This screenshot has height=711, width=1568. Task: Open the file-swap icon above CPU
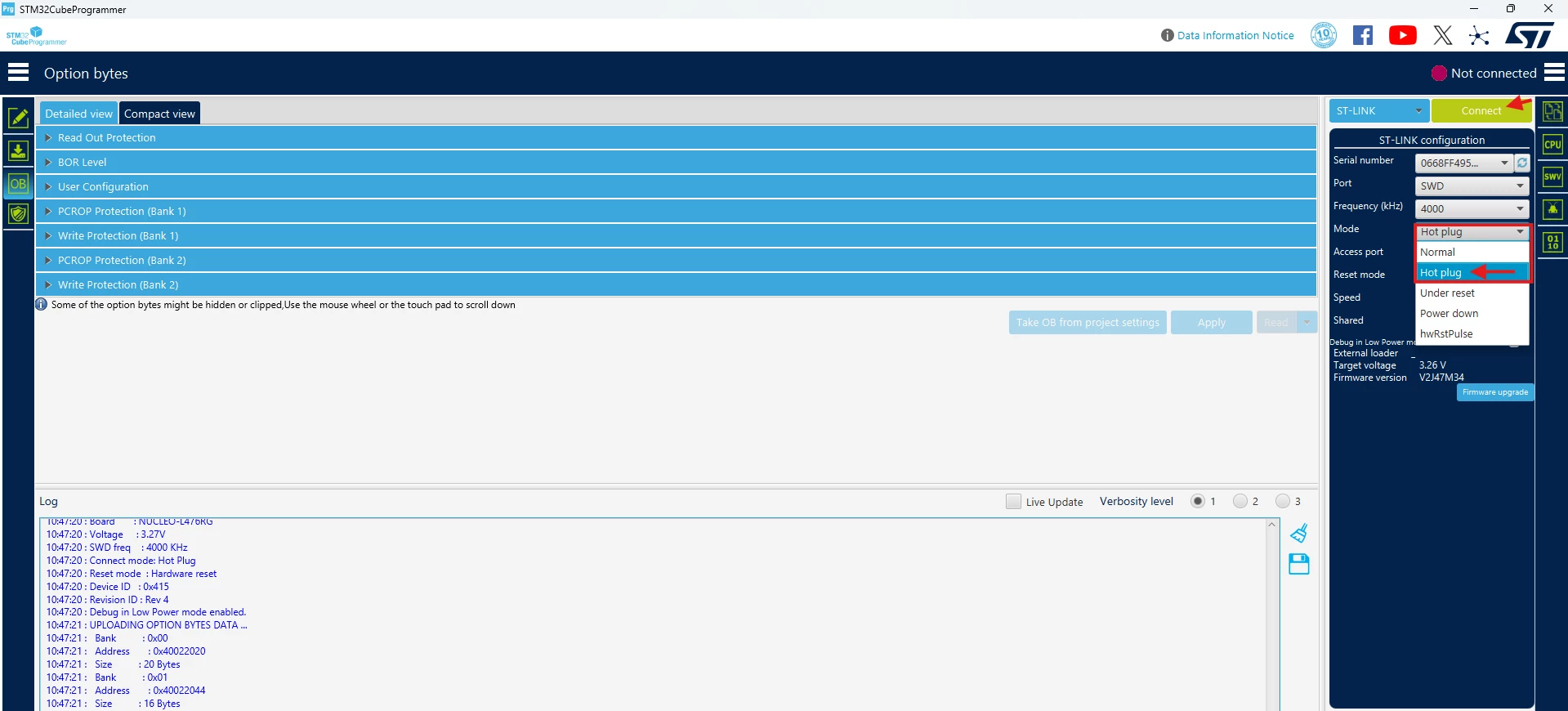[x=1552, y=111]
